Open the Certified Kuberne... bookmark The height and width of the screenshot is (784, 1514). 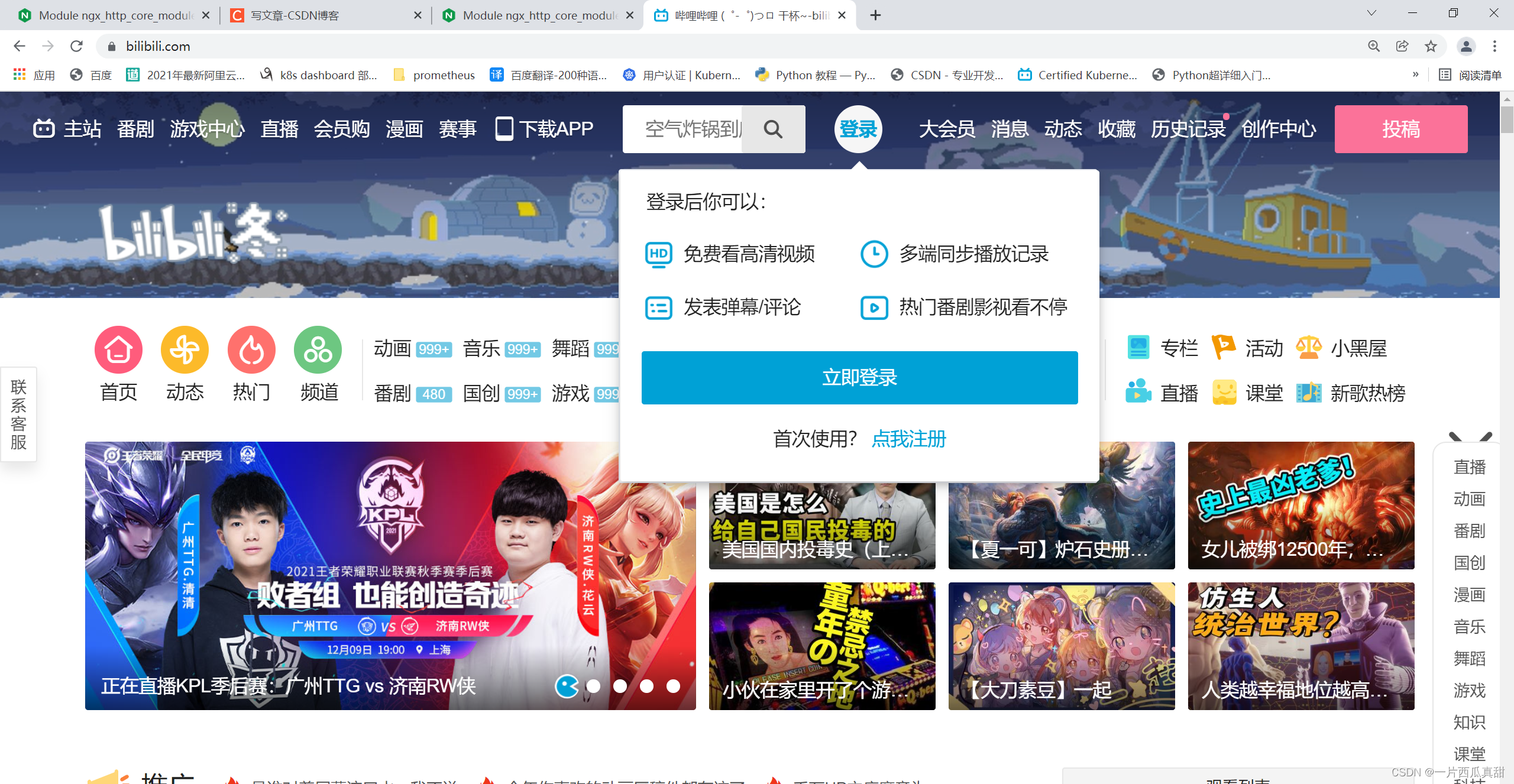coord(1078,75)
